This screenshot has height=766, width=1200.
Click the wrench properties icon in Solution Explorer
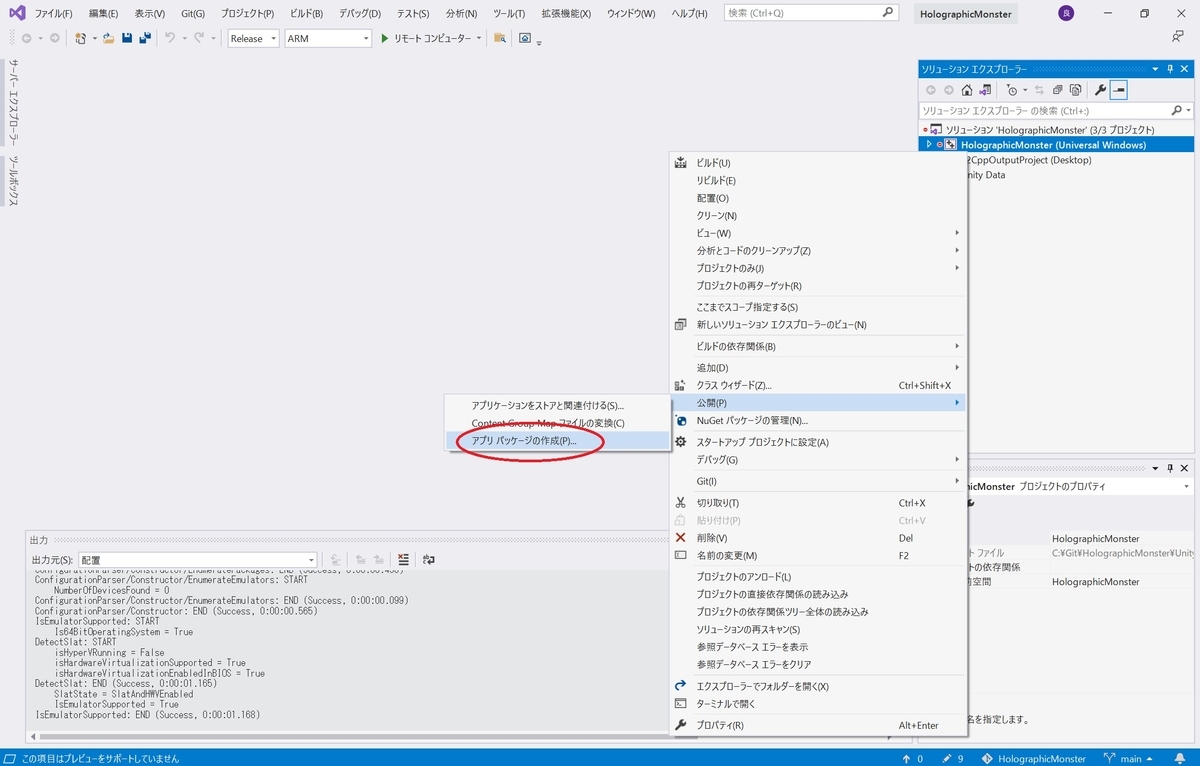click(1101, 90)
